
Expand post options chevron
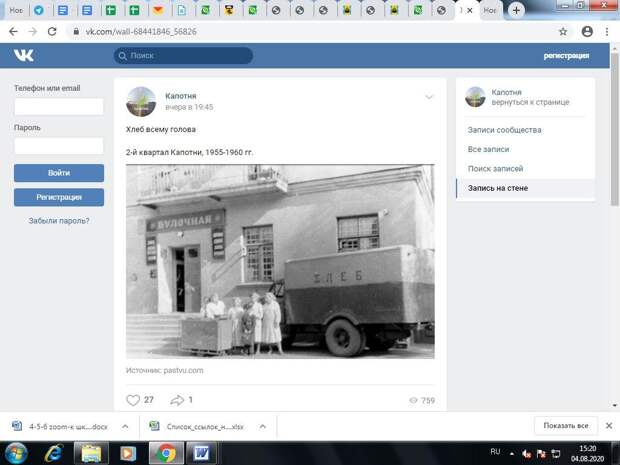click(429, 96)
